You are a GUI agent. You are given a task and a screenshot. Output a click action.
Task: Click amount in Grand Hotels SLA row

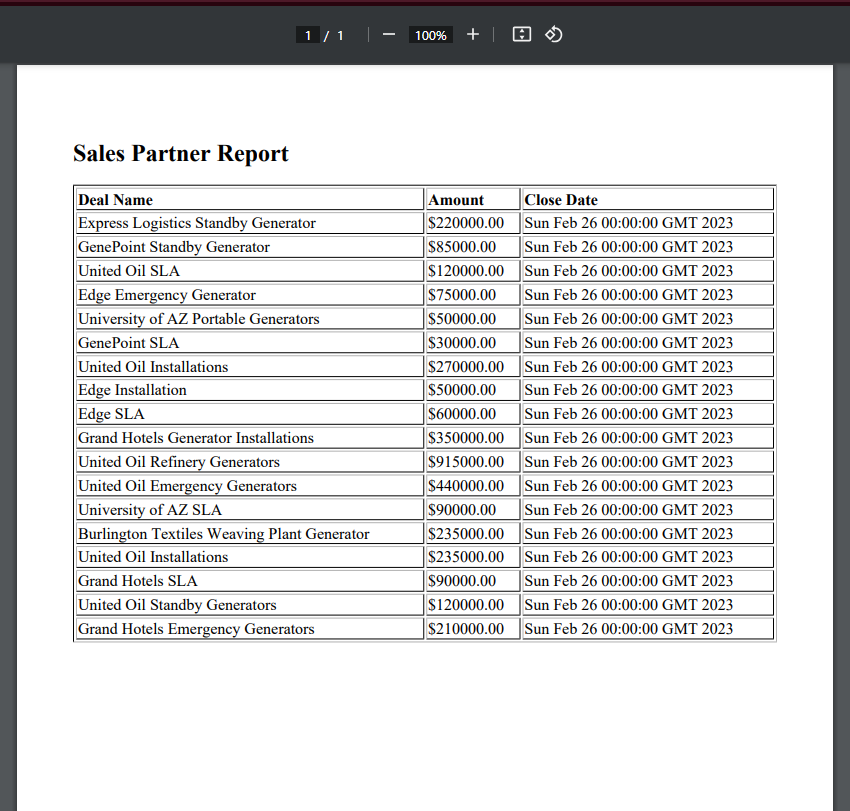point(473,581)
